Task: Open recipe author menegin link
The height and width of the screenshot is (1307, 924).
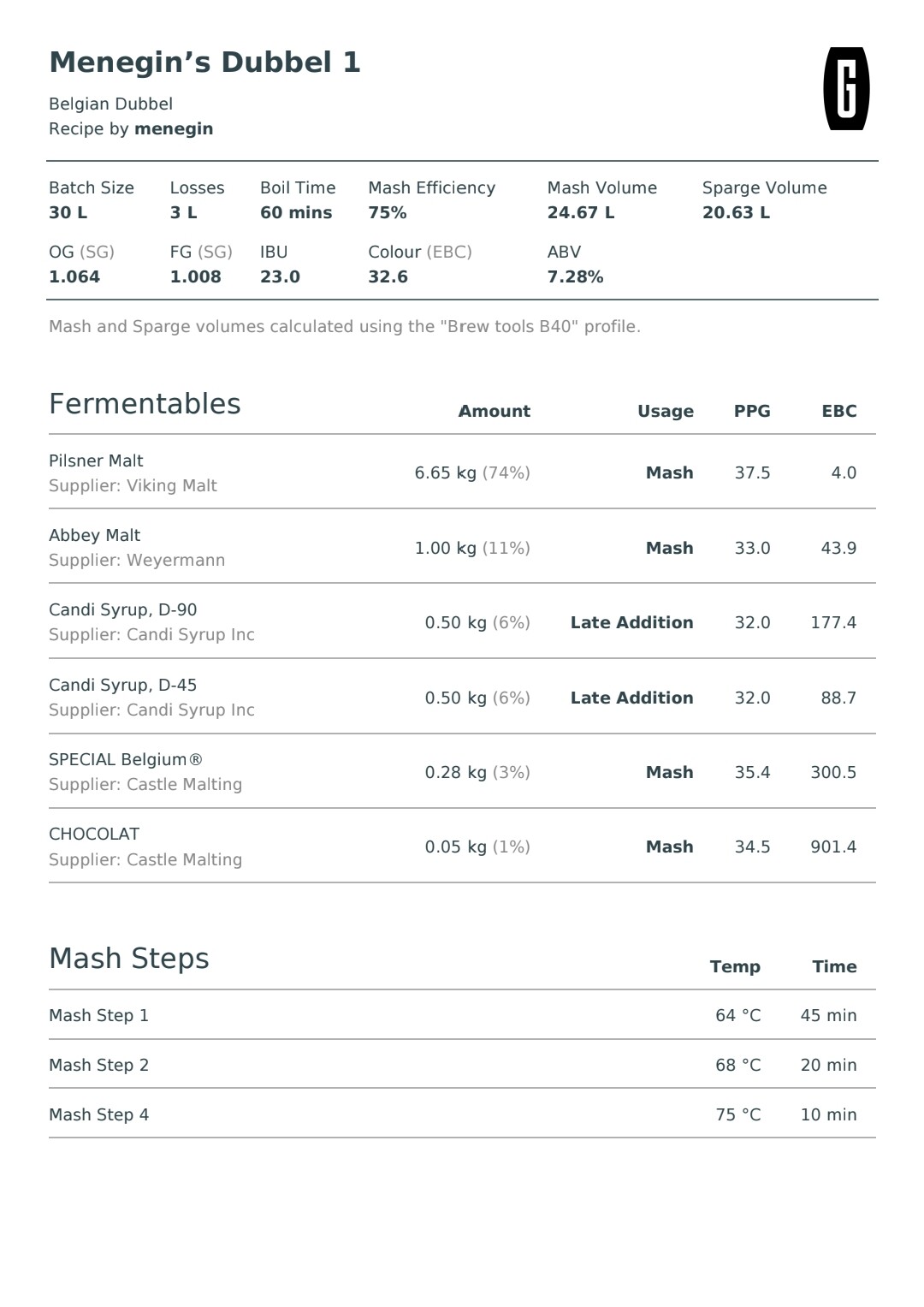Action: 174,129
